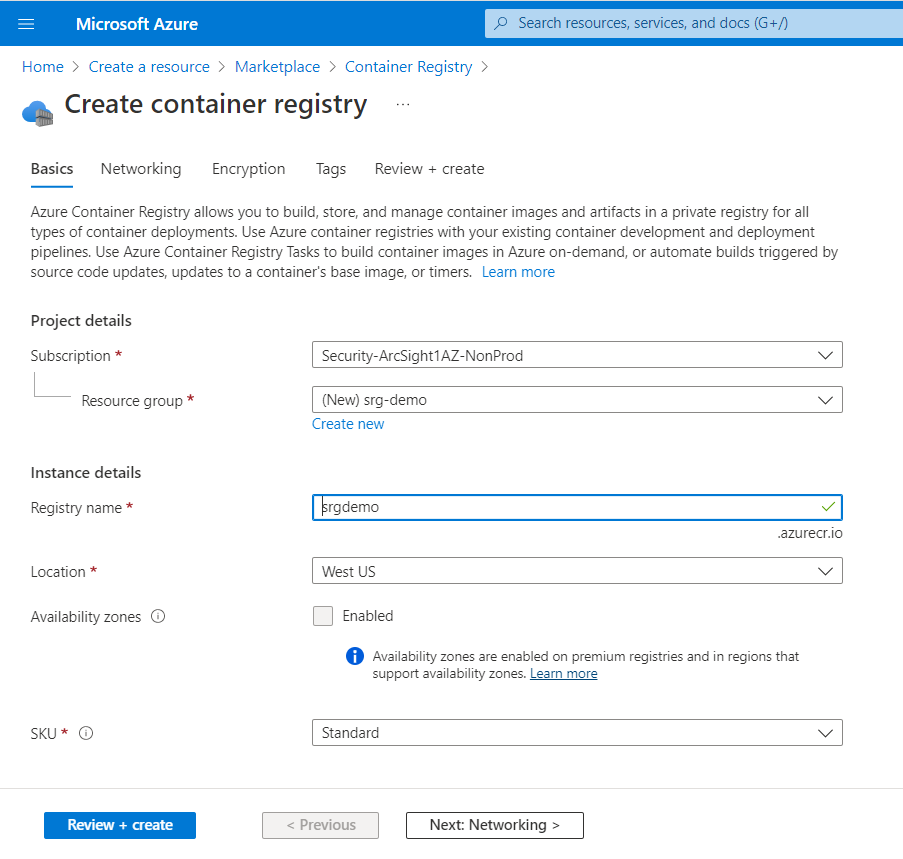Click the Create new resource group link
The image size is (903, 859).
coord(348,424)
